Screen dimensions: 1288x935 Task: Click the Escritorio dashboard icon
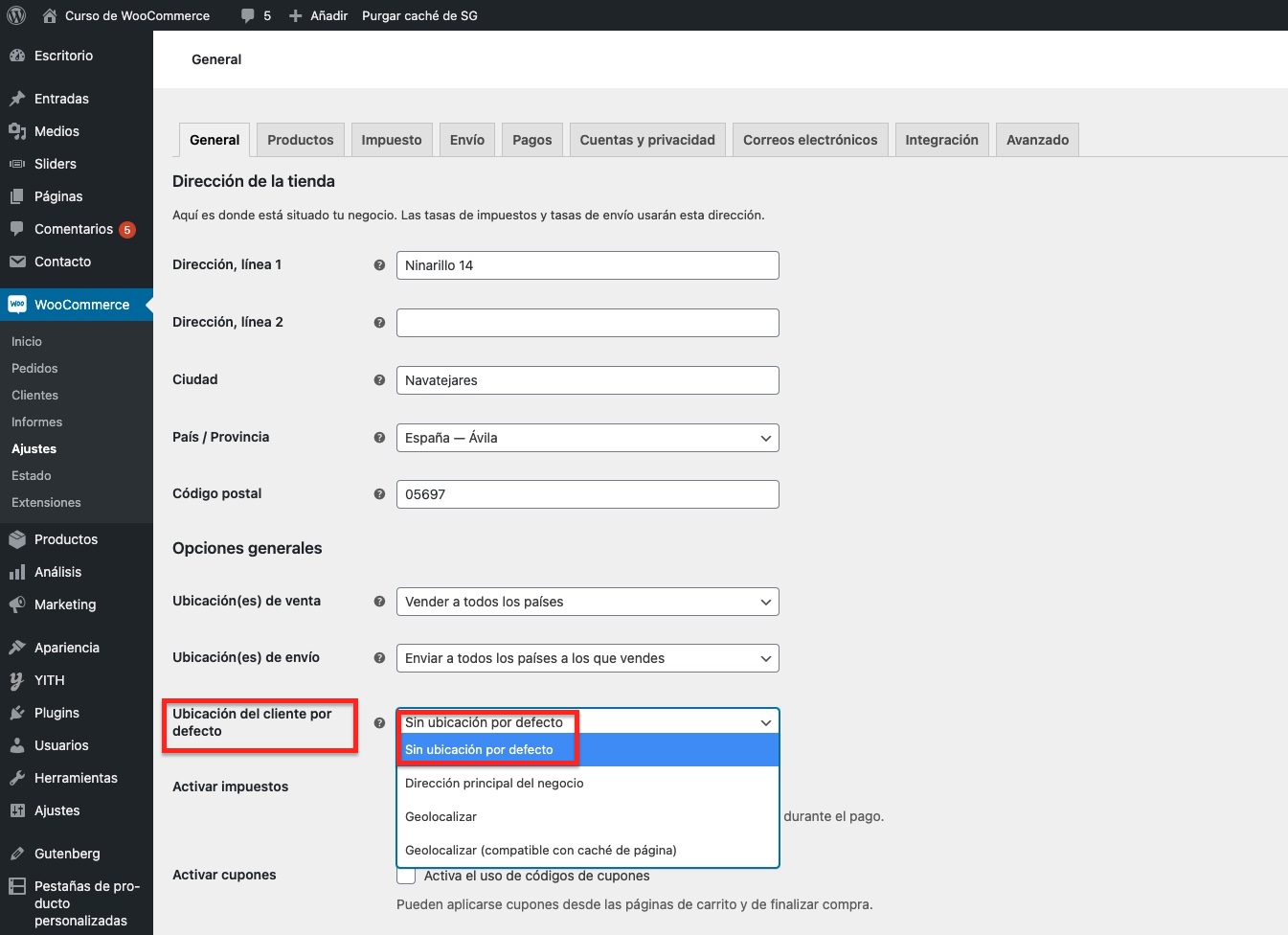[17, 56]
